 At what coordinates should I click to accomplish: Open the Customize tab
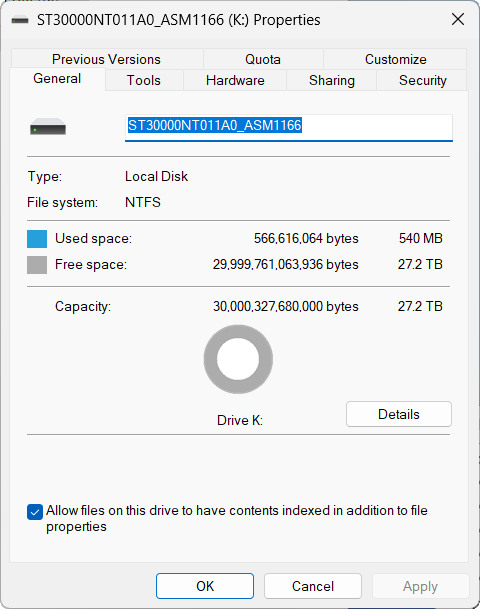tap(395, 59)
